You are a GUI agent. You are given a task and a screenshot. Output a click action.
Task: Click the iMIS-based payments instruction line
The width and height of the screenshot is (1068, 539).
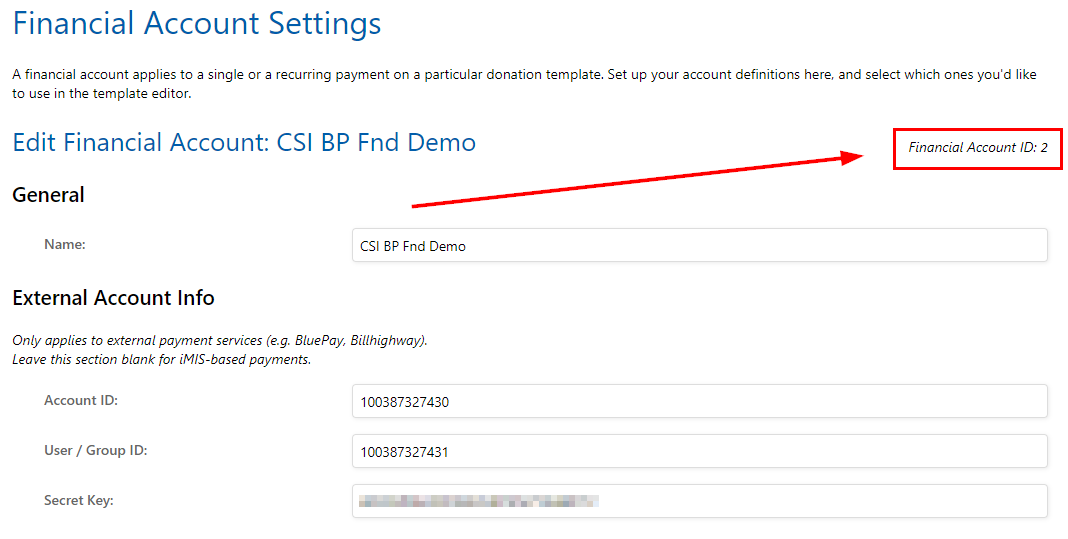161,359
